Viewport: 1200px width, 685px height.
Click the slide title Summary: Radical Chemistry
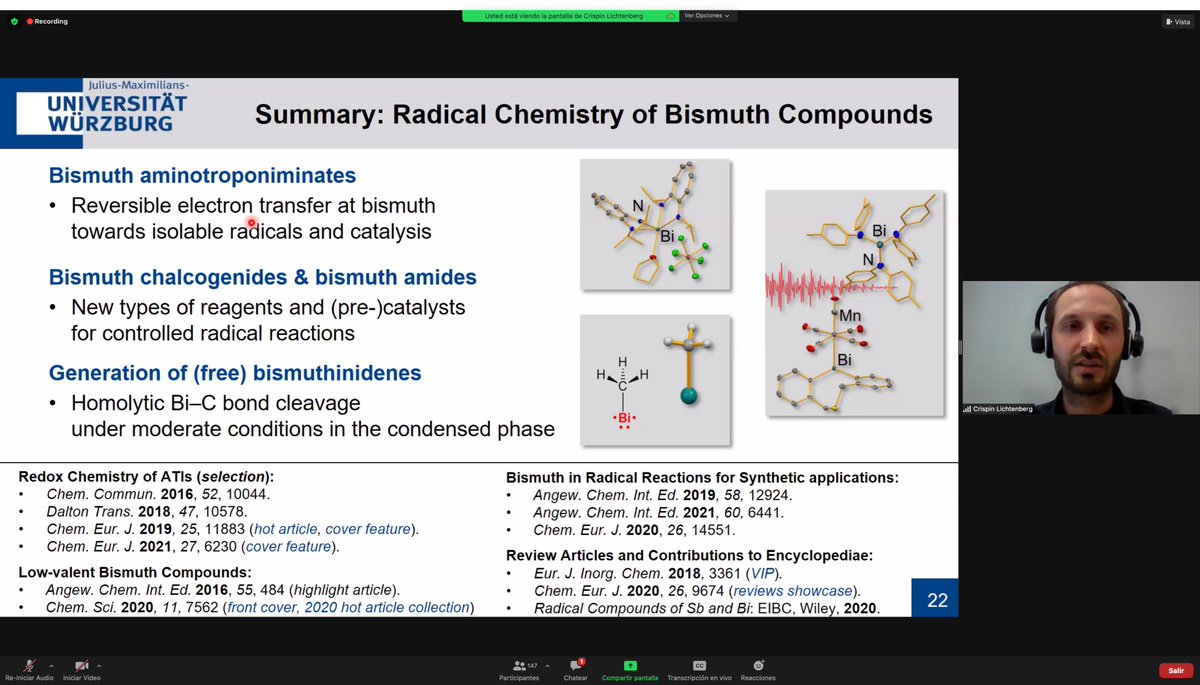[594, 114]
